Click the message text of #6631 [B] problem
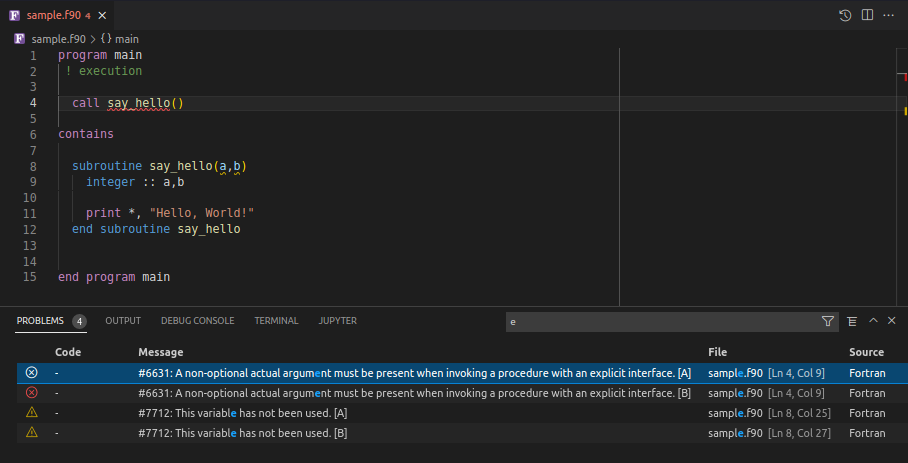 pyautogui.click(x=414, y=393)
